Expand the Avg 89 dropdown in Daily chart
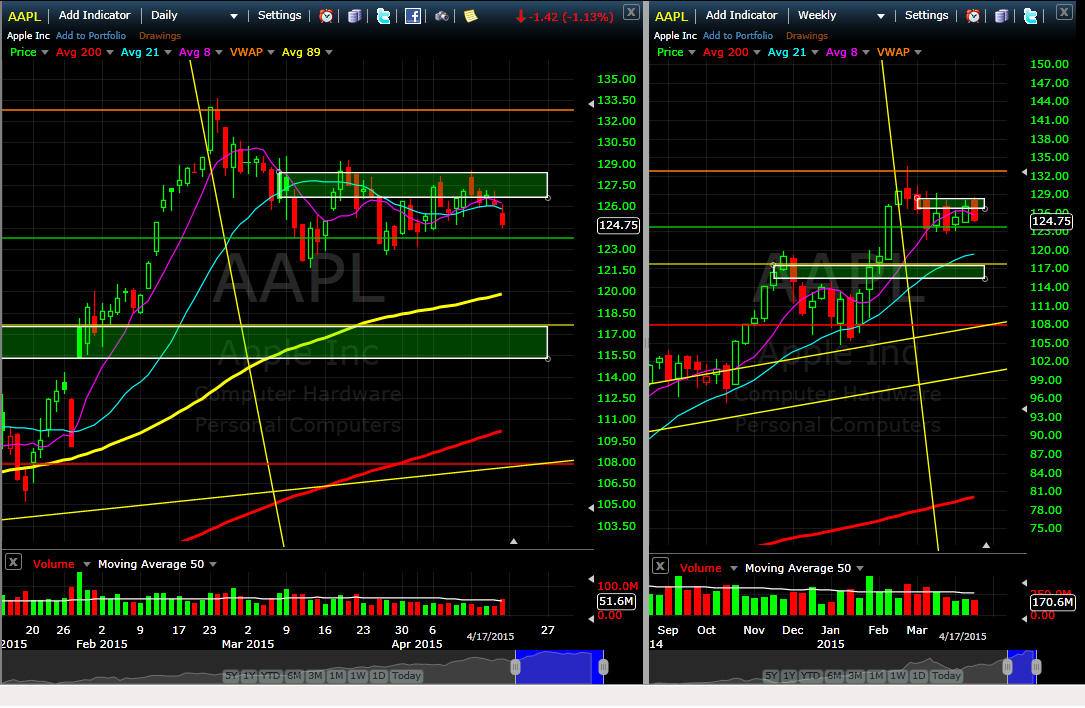This screenshot has width=1085, height=708. 329,53
